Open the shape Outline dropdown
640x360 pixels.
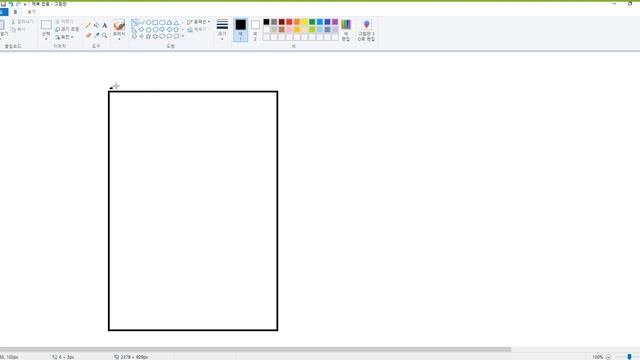coord(199,22)
